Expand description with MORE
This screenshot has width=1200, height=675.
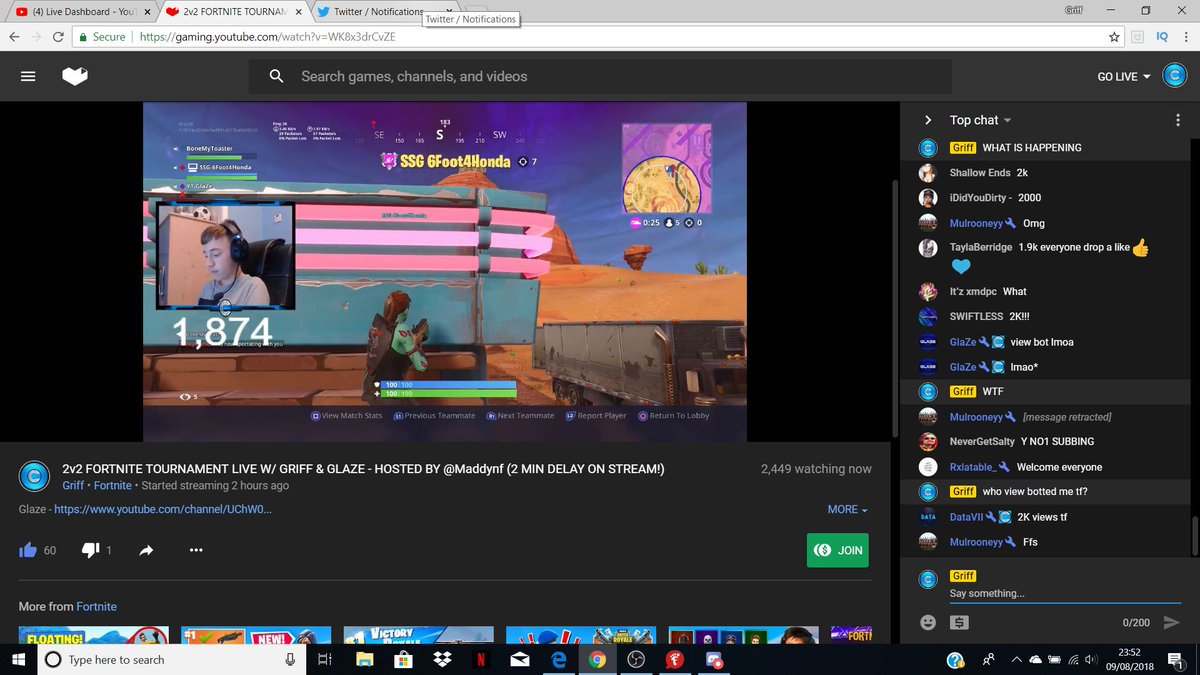point(847,509)
